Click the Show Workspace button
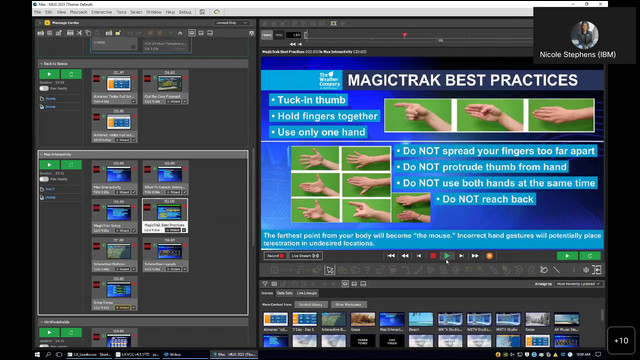The height and width of the screenshot is (360, 640). coord(348,304)
